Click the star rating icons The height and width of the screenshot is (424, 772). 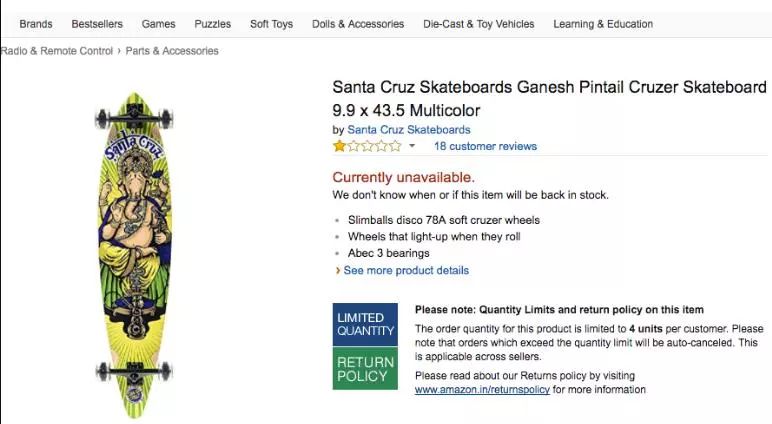point(367,146)
